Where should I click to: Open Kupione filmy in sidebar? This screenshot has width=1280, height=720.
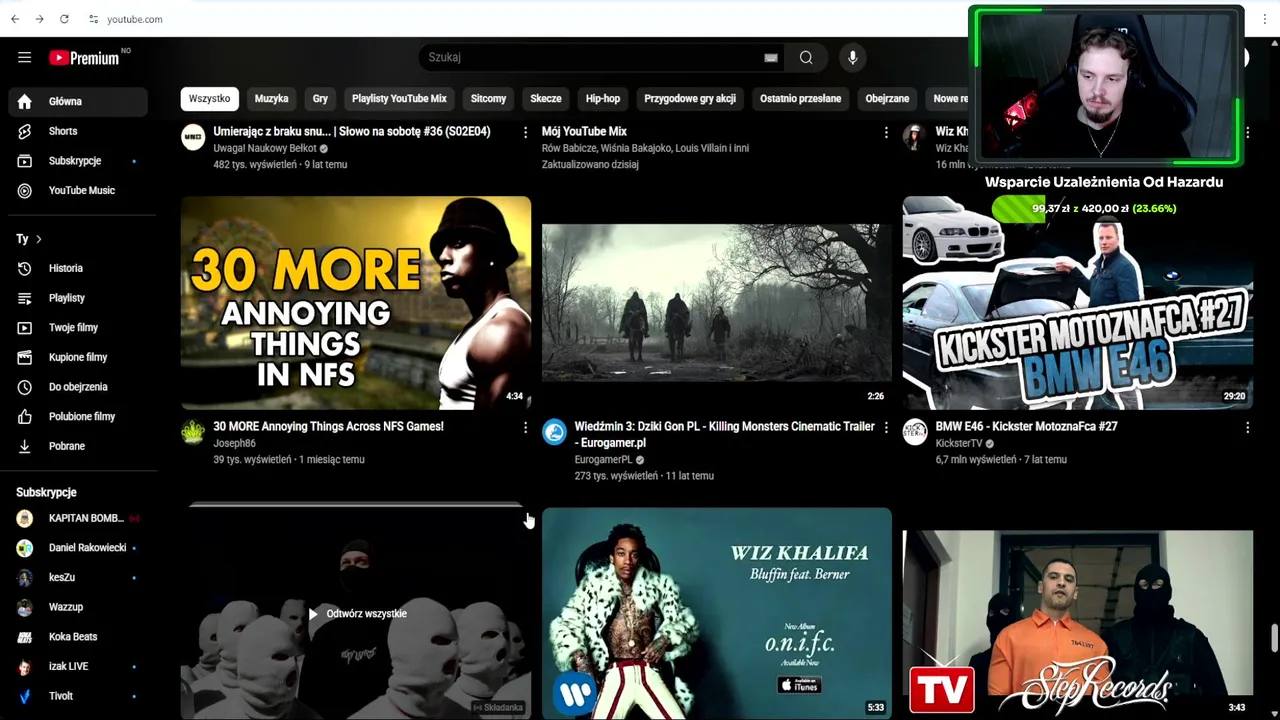(78, 357)
